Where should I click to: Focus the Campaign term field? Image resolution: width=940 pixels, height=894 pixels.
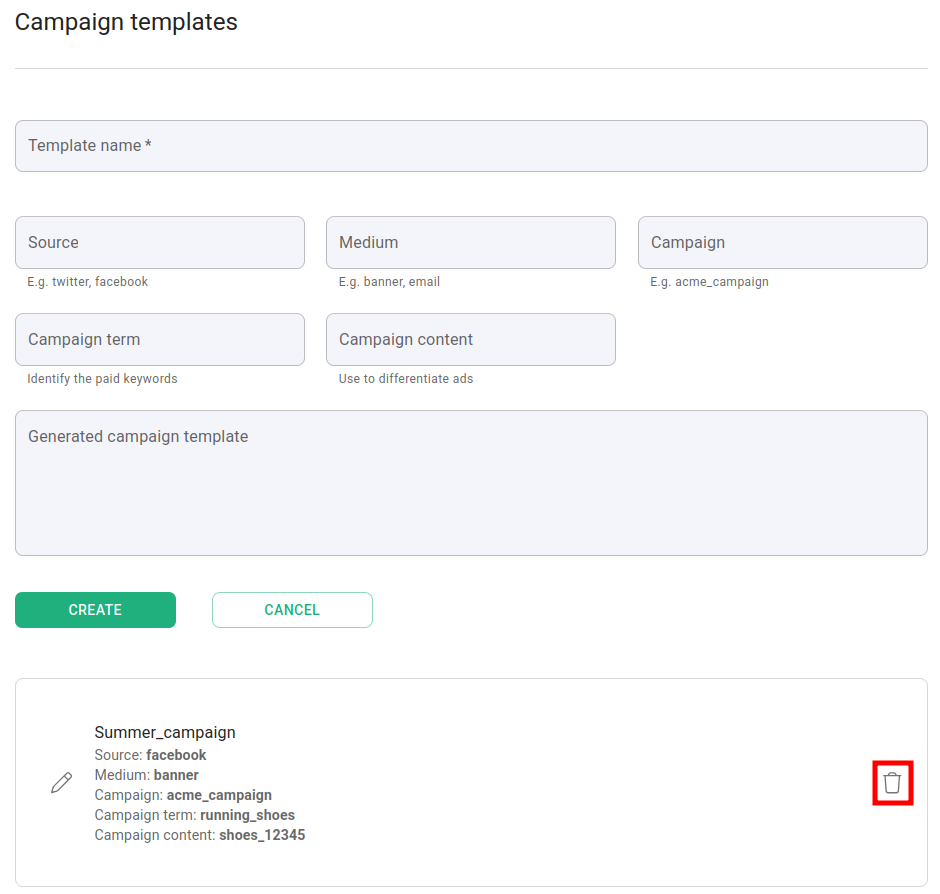click(x=160, y=340)
